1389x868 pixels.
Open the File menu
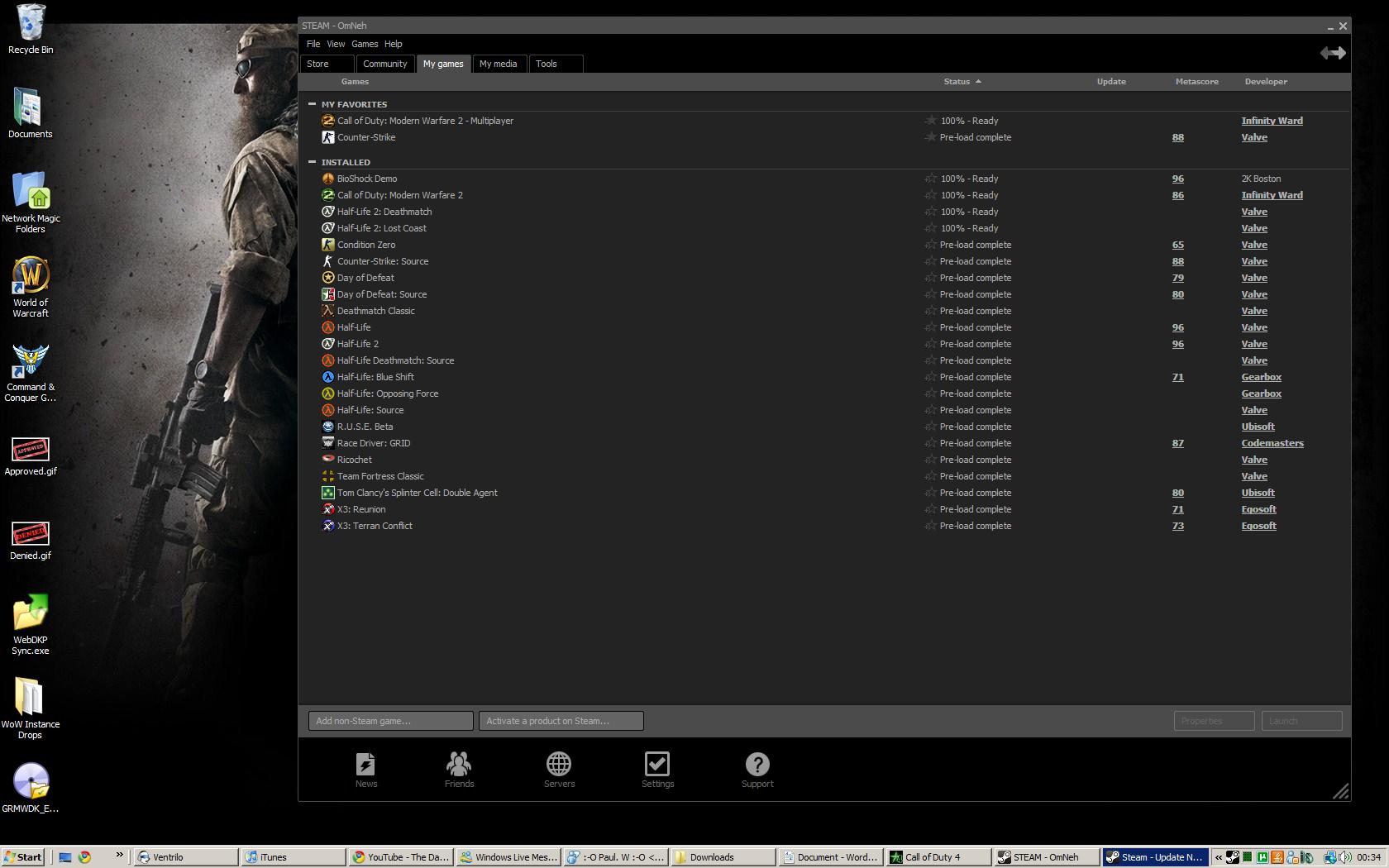pyautogui.click(x=313, y=44)
